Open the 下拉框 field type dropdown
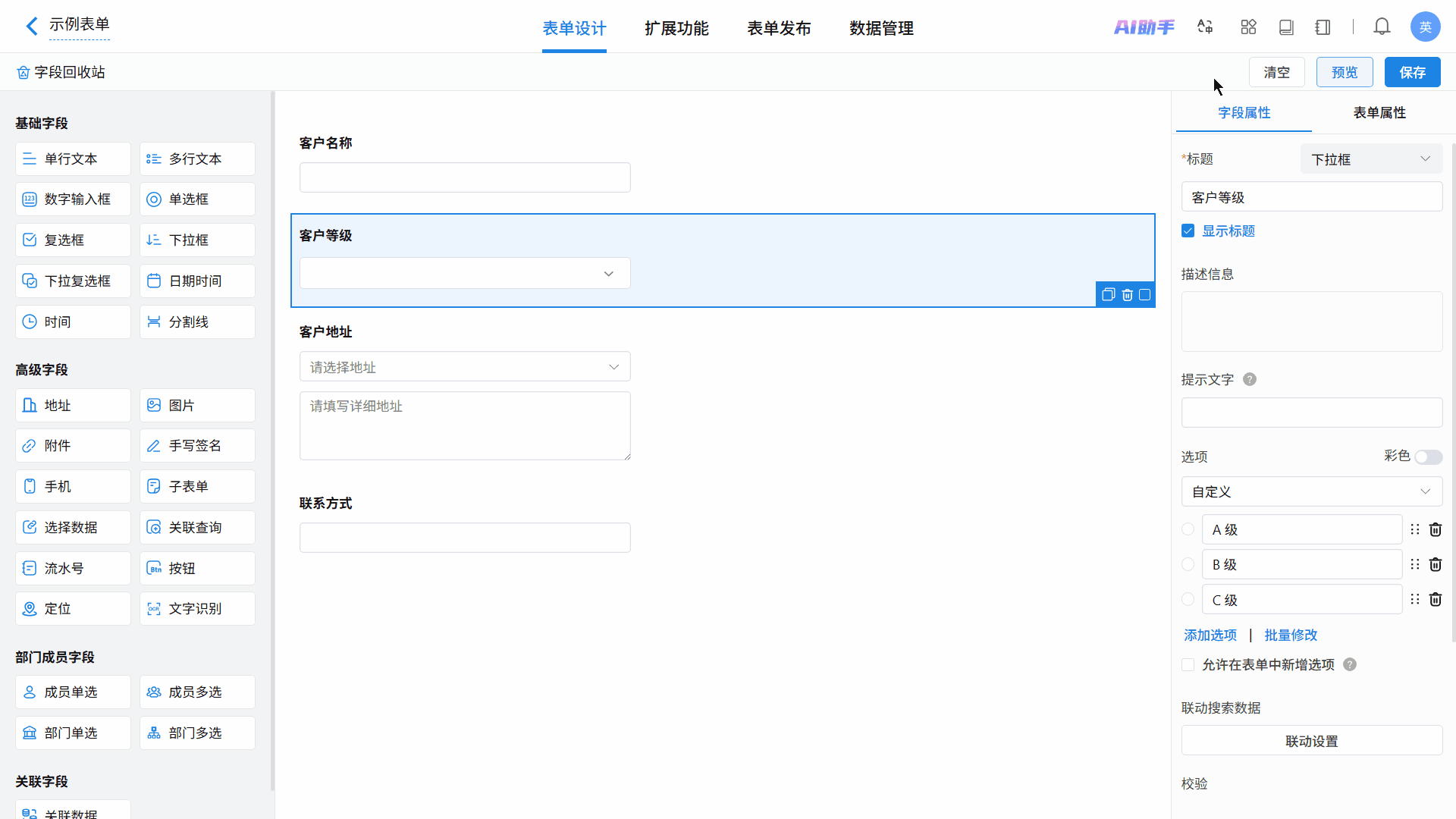 pos(1371,159)
